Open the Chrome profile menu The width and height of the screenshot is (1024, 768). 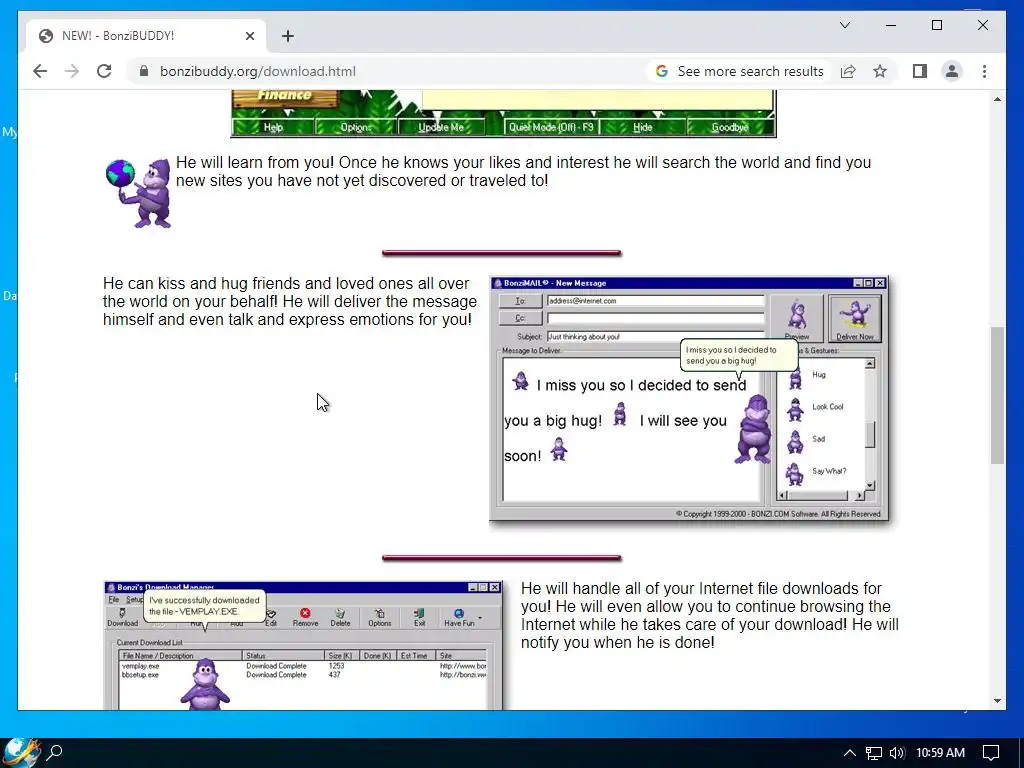[x=952, y=71]
